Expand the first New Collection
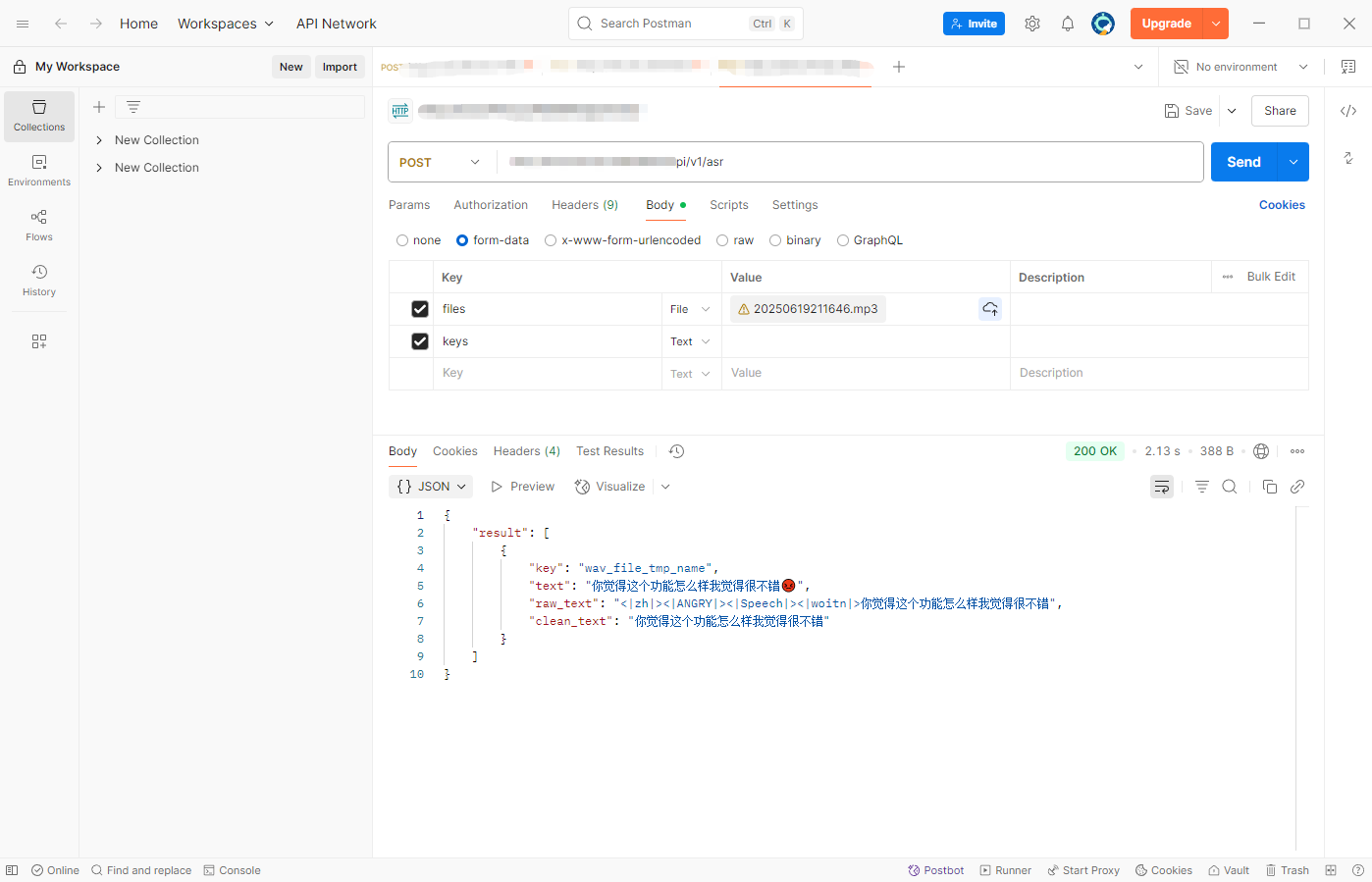Viewport: 1372px width, 882px height. pos(99,140)
